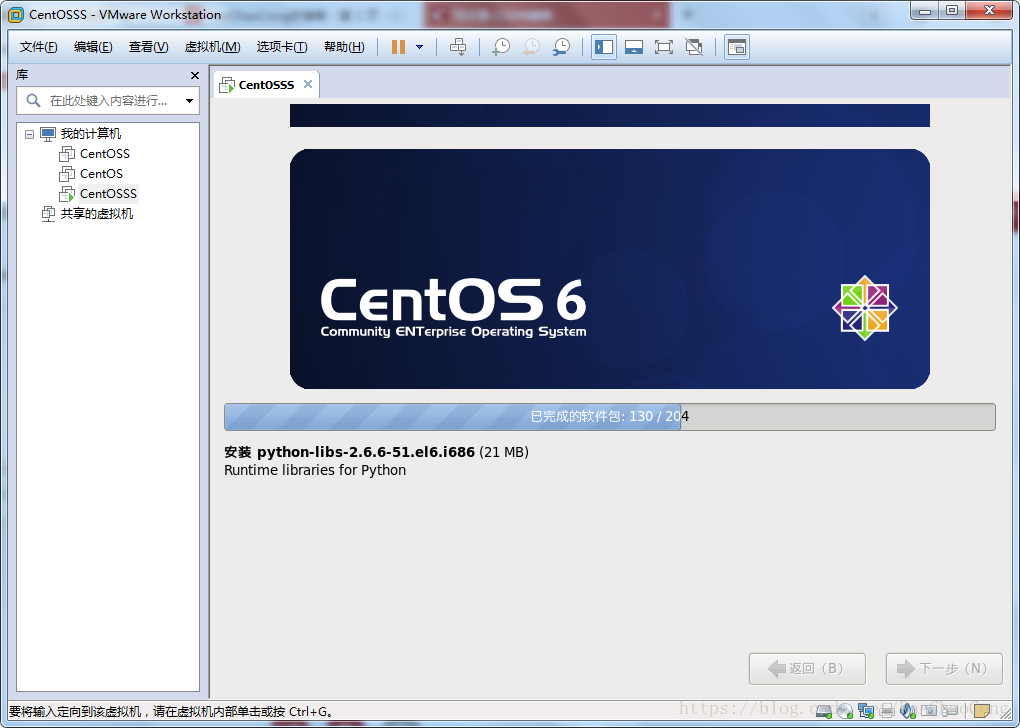Click the sound card status icon
Screen dimensions: 1020x728
coord(908,711)
